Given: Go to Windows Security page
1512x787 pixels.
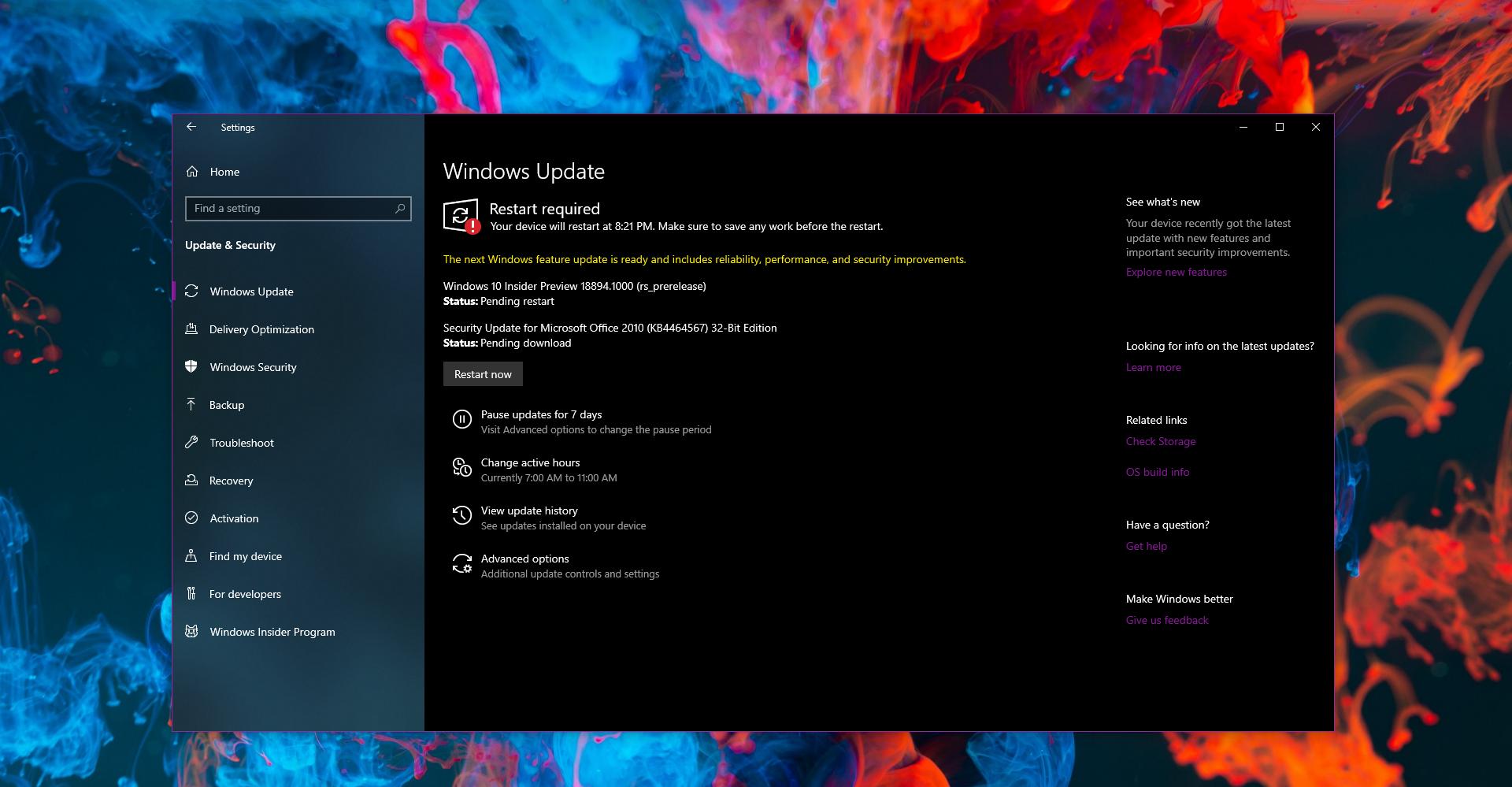Looking at the screenshot, I should (x=253, y=367).
